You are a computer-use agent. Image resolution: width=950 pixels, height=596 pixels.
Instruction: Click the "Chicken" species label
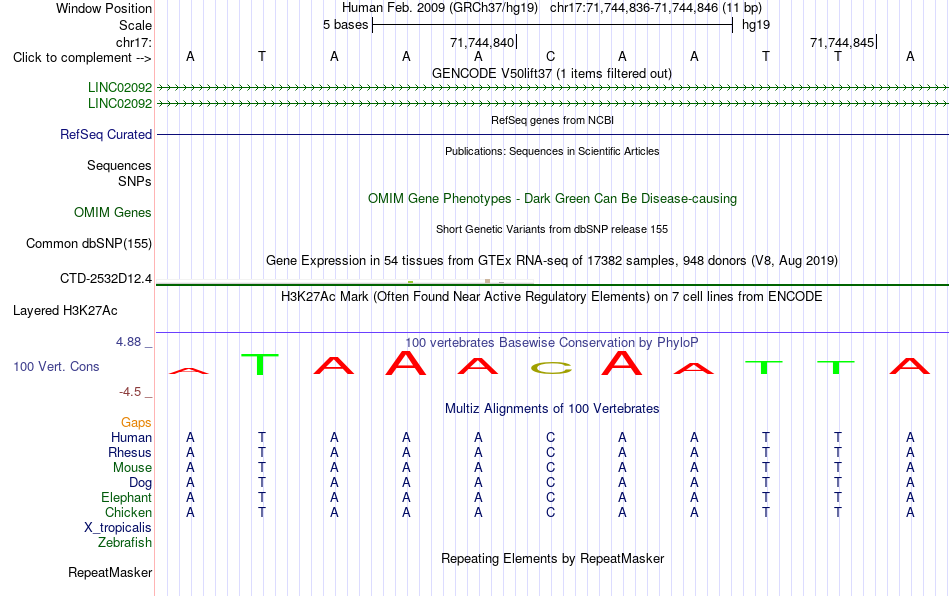click(128, 512)
